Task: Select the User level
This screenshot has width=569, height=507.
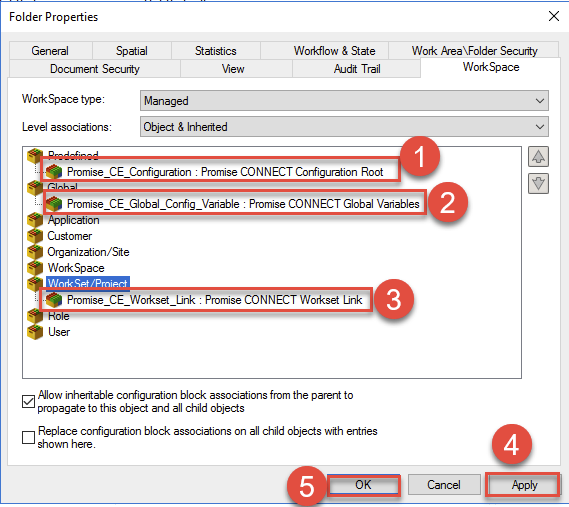Action: 59,332
